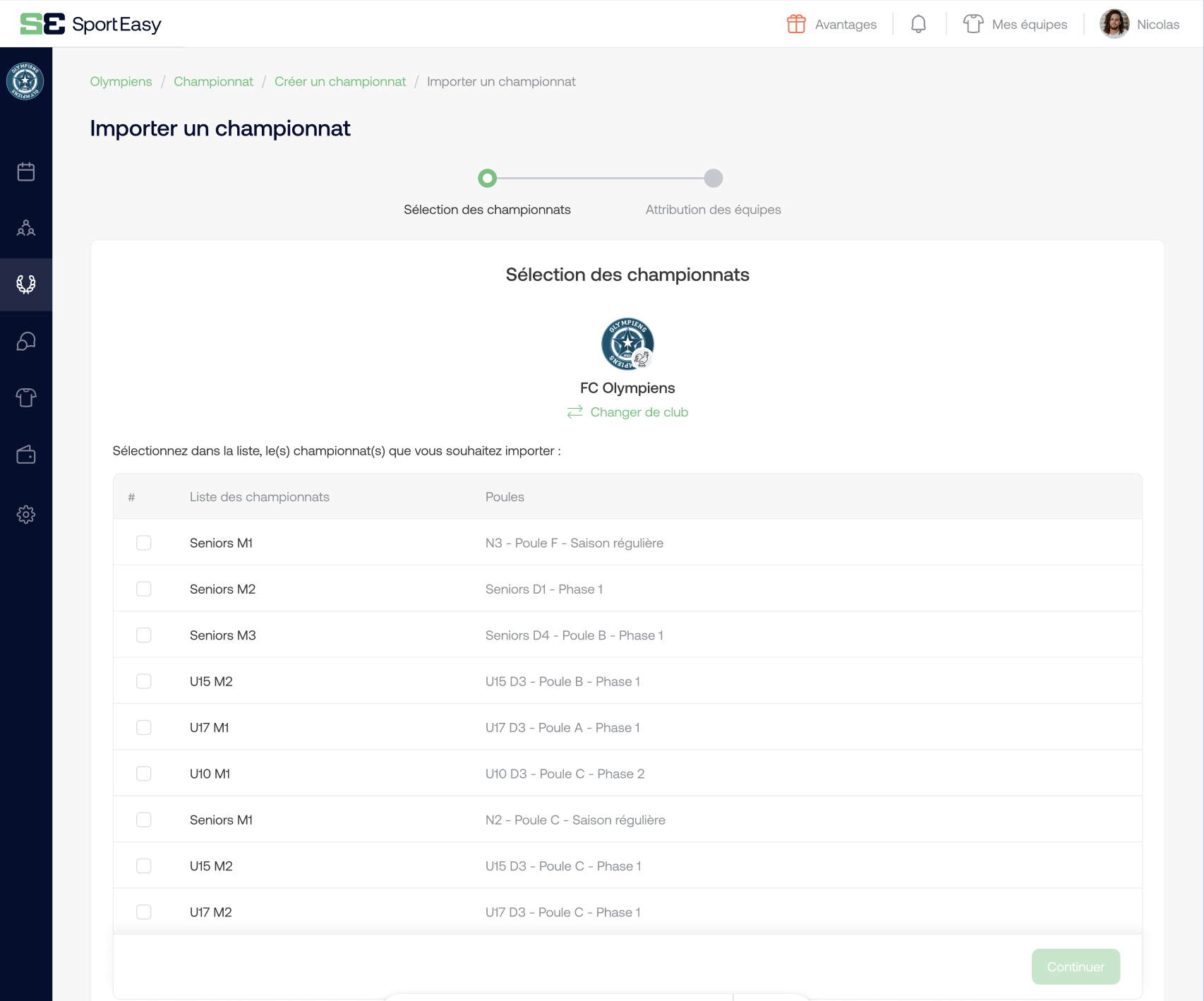Click 'N3 - Poule F - Saison régulière'
1204x1001 pixels.
(574, 543)
